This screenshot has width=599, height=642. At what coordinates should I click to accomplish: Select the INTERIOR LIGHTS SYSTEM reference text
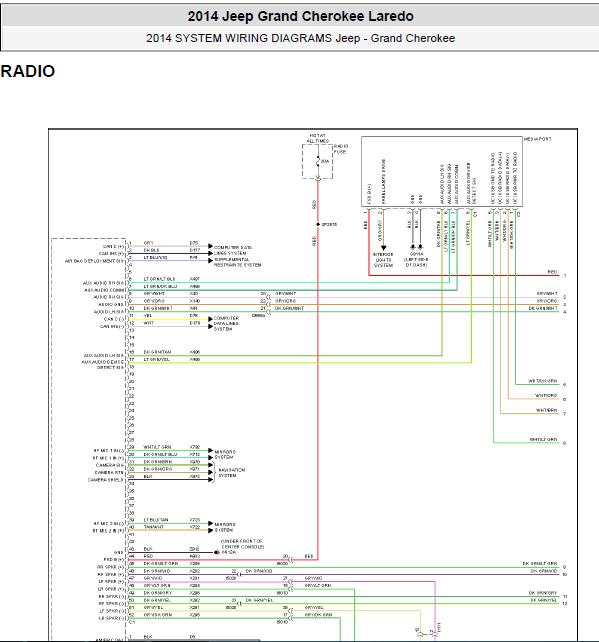(x=383, y=260)
